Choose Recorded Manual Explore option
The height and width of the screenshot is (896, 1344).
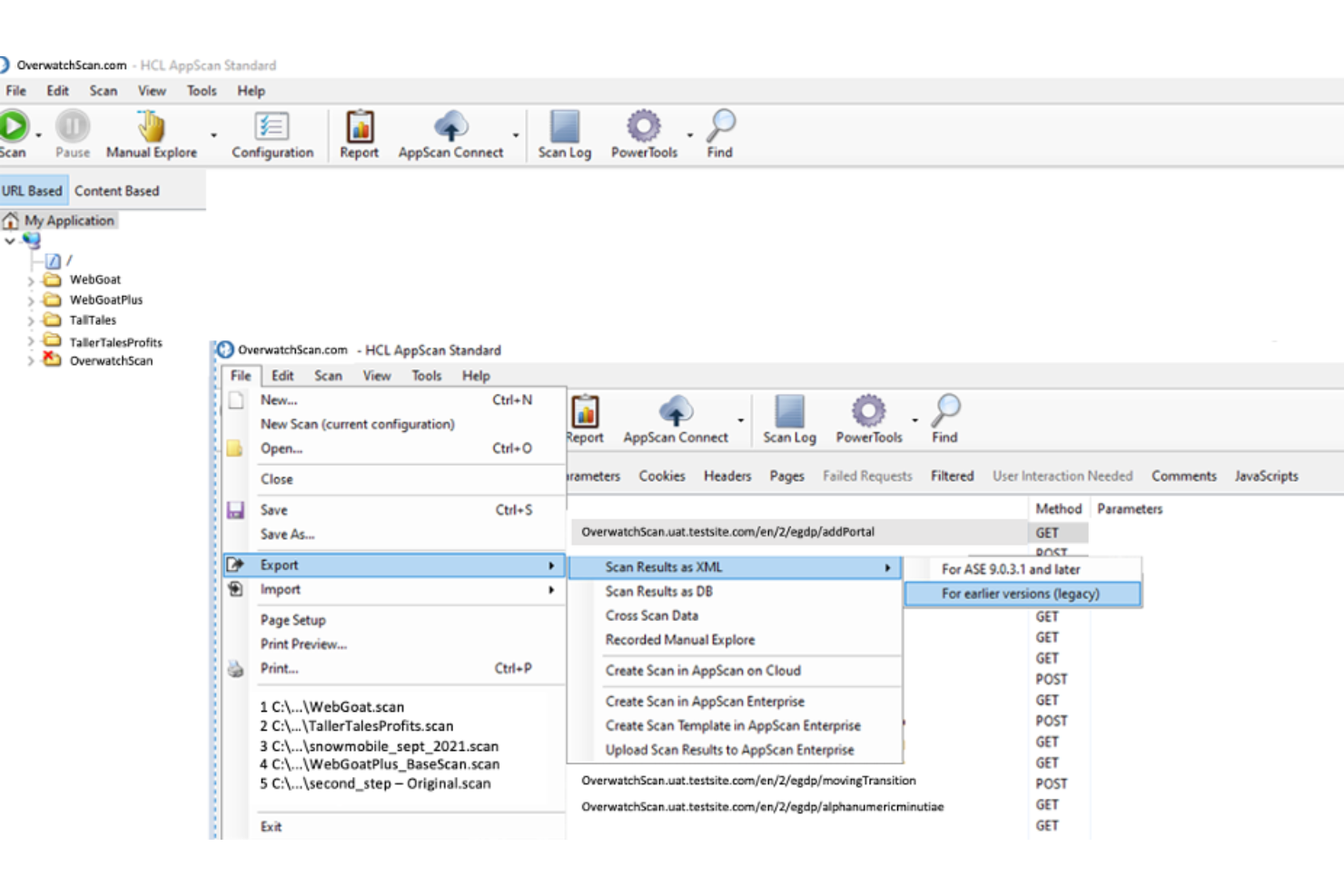736,640
